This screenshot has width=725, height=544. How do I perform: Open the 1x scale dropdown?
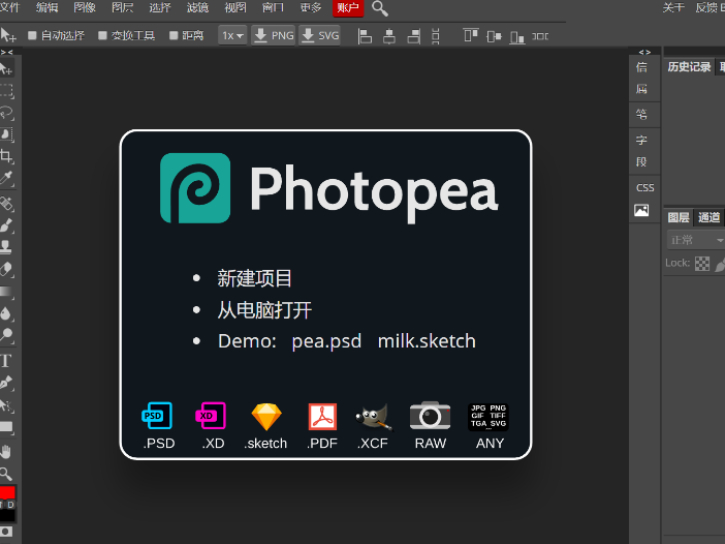click(232, 36)
